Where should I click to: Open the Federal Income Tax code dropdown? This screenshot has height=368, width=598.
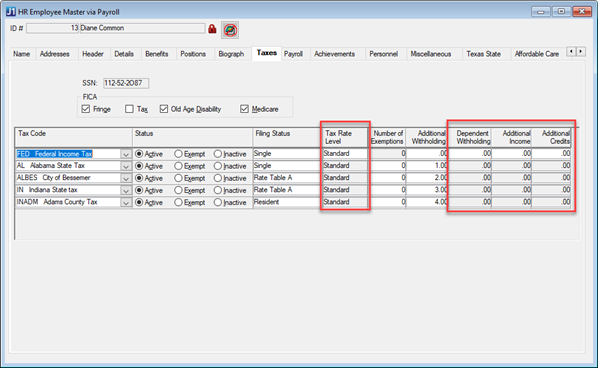pos(126,154)
